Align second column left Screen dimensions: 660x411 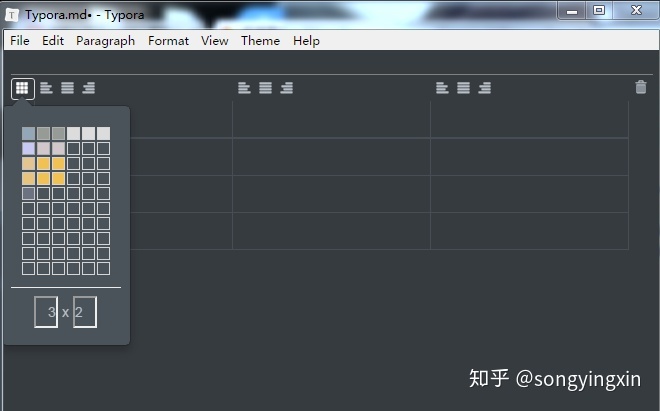tap(244, 88)
